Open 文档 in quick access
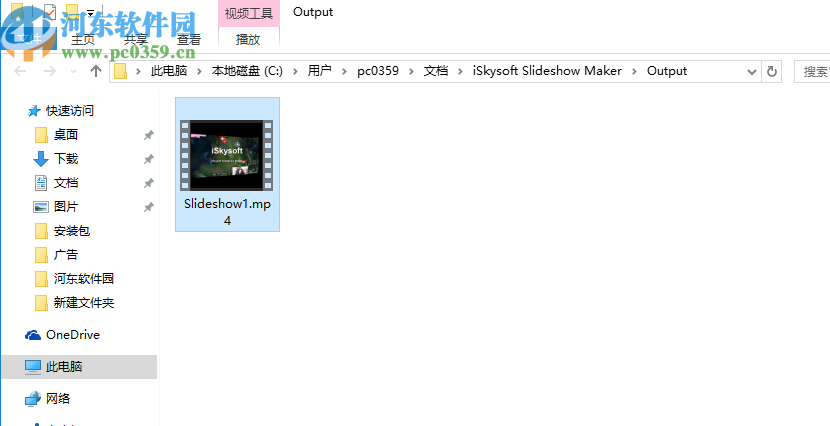 (x=66, y=183)
